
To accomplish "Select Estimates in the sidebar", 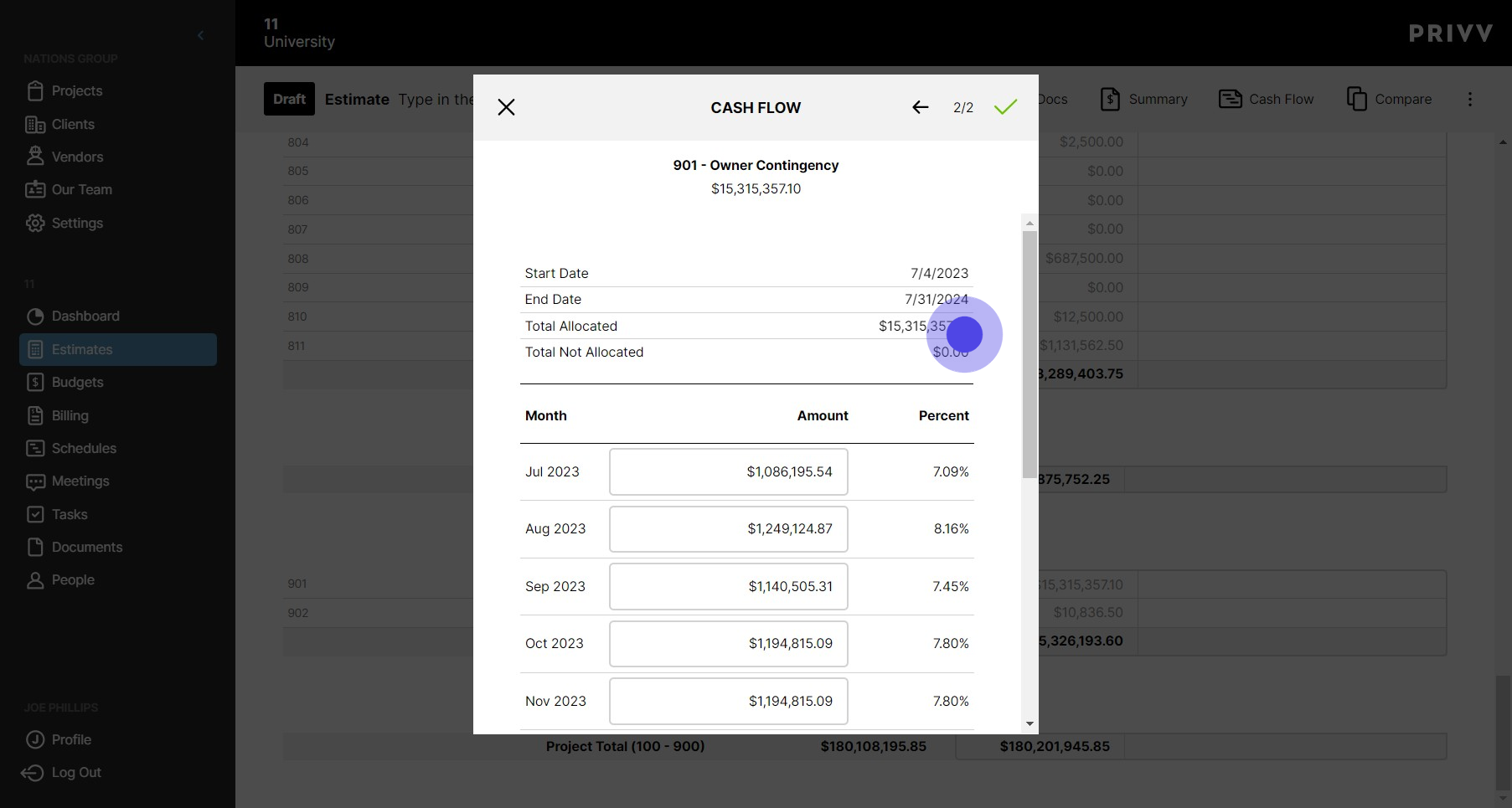I will click(x=118, y=349).
